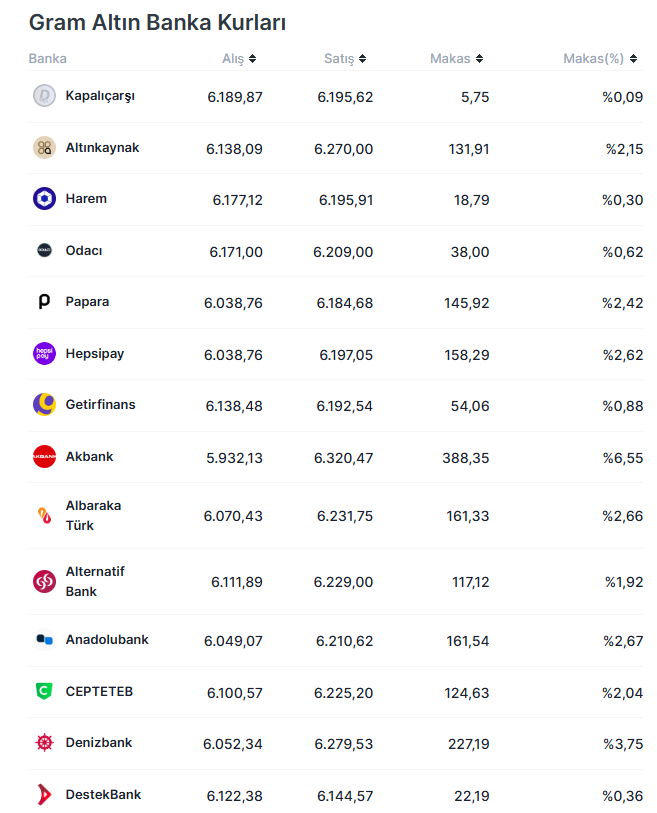Click the Hepsipay purple logo icon

(x=44, y=354)
